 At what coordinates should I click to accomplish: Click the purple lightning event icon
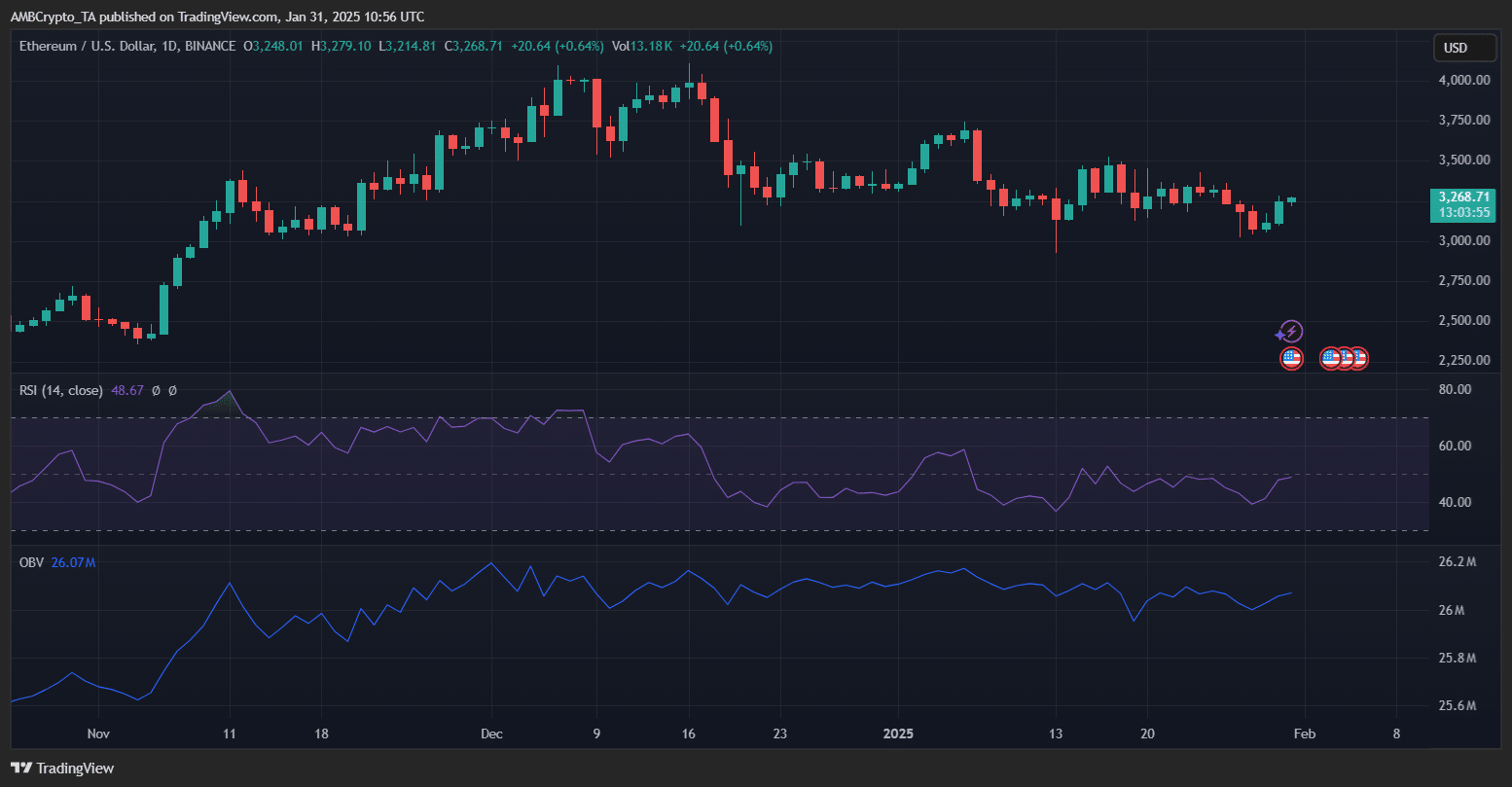[1290, 332]
